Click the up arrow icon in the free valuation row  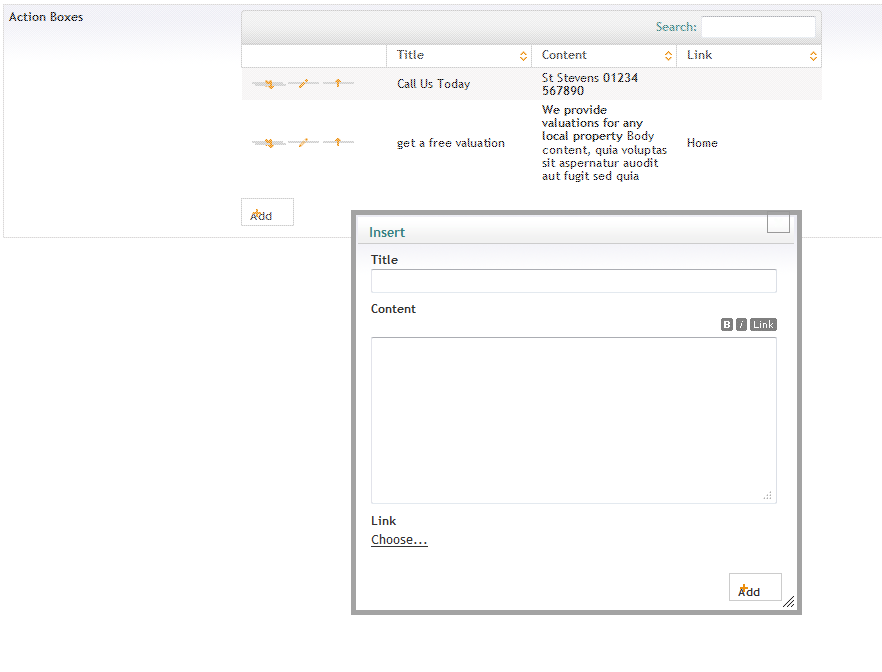click(338, 142)
